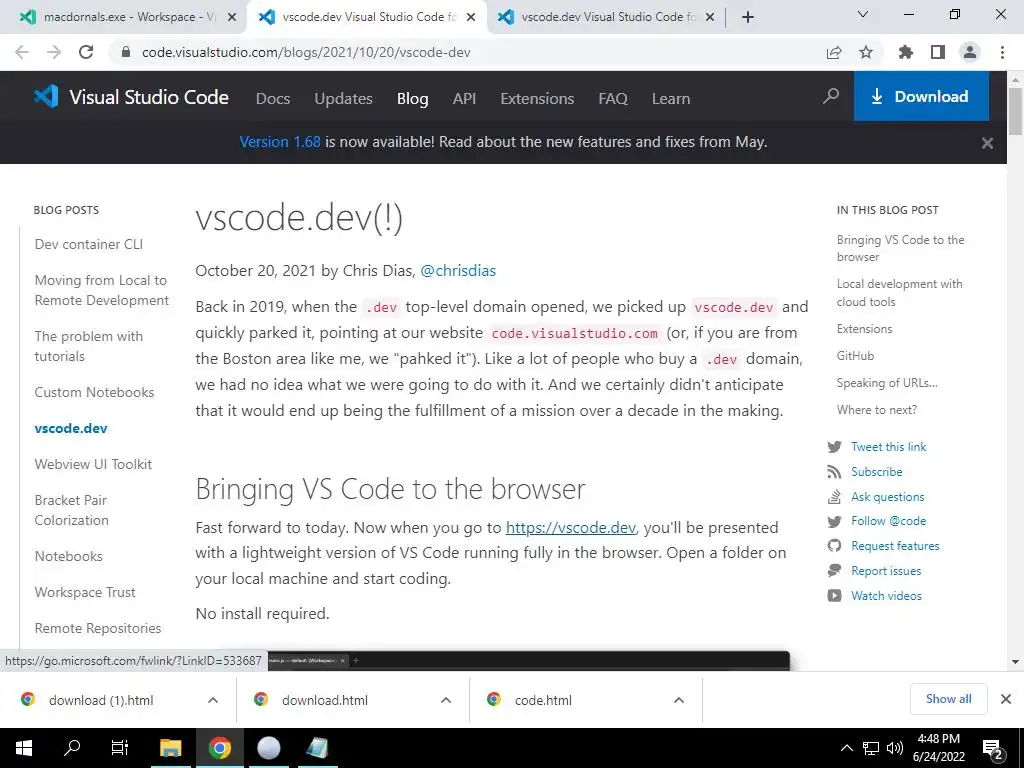The height and width of the screenshot is (768, 1024).
Task: Open the Docs navigation item
Action: (x=273, y=99)
